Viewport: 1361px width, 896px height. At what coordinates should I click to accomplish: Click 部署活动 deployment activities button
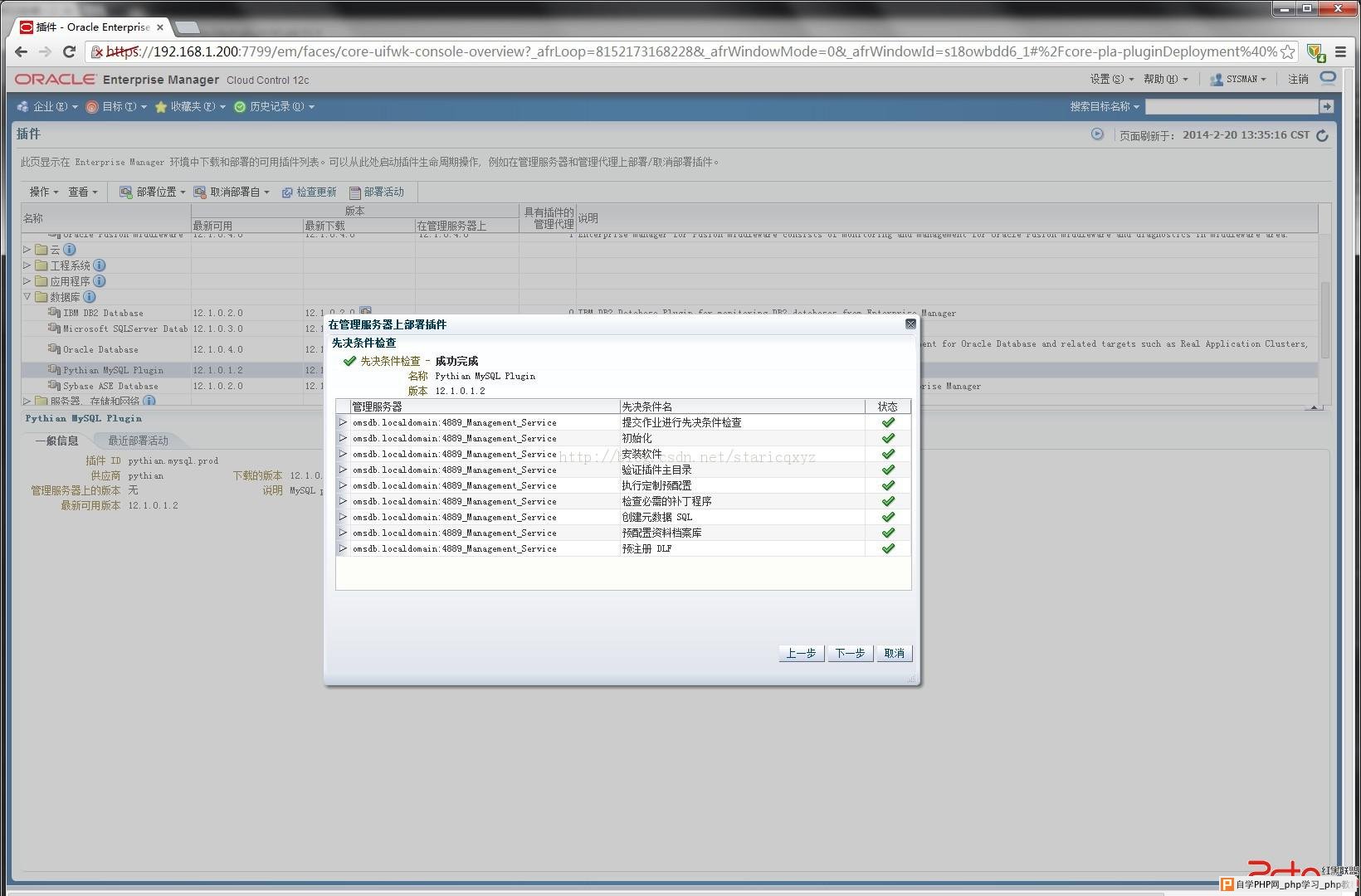tap(377, 192)
